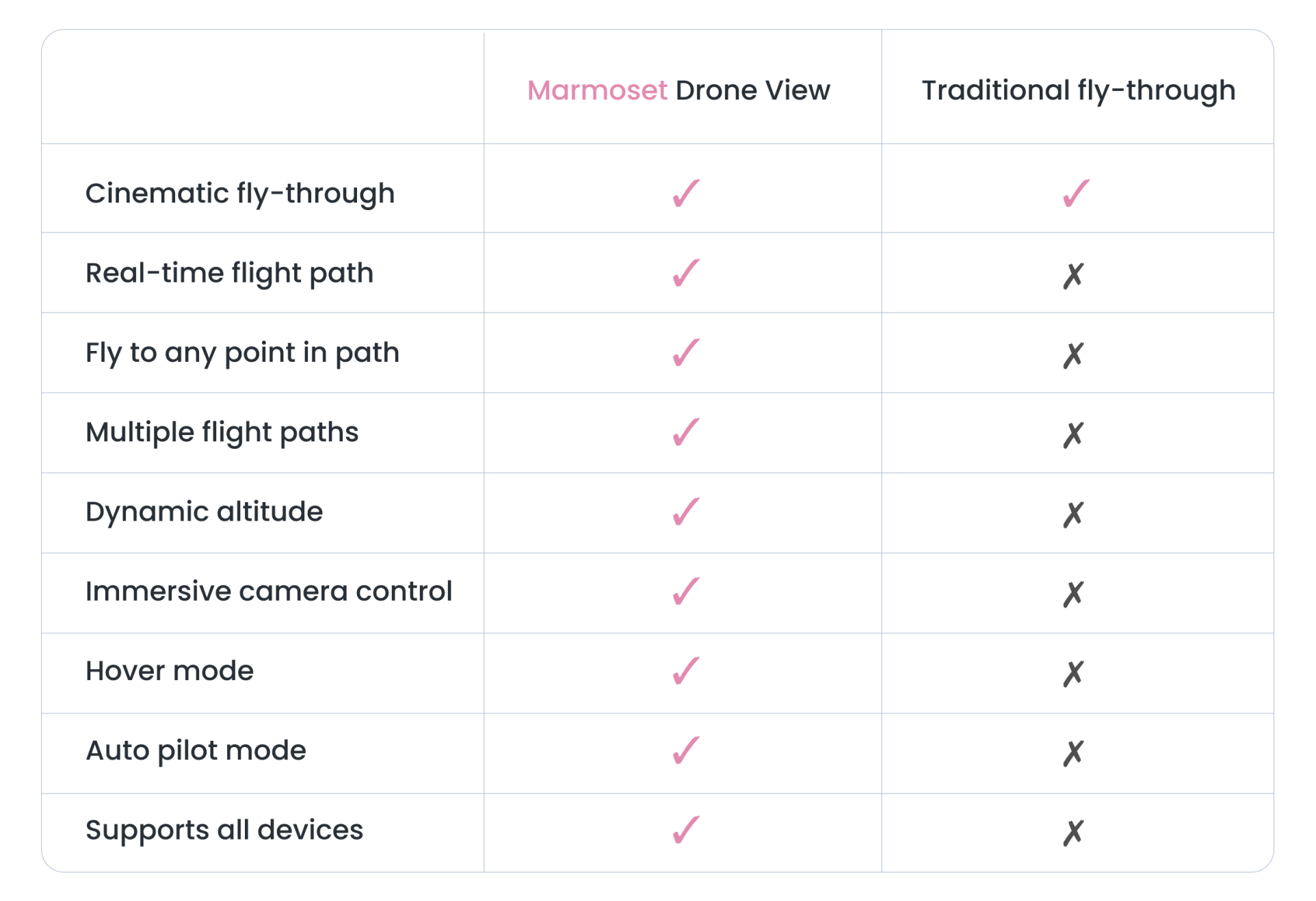Image resolution: width=1316 pixels, height=901 pixels.
Task: Click the Traditional X for Real-time flight path
Action: 1073,276
